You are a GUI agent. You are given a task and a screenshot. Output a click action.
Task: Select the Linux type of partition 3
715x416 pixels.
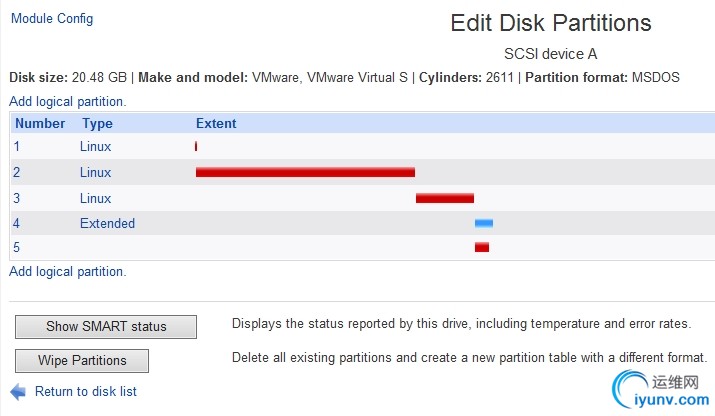point(96,198)
